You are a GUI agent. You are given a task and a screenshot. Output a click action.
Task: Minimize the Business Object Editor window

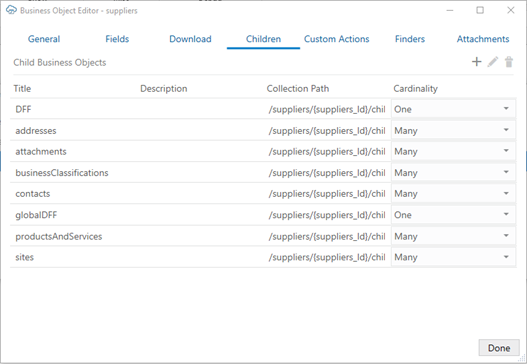450,10
